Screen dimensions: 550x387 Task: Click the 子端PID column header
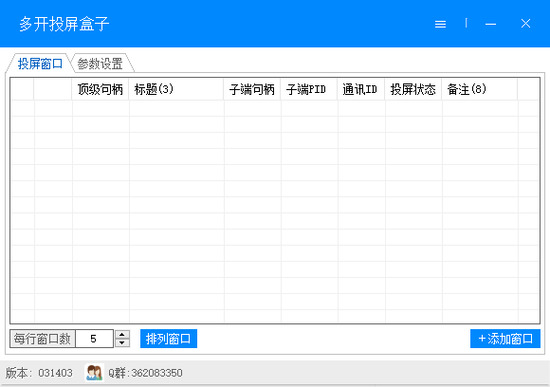tap(309, 89)
